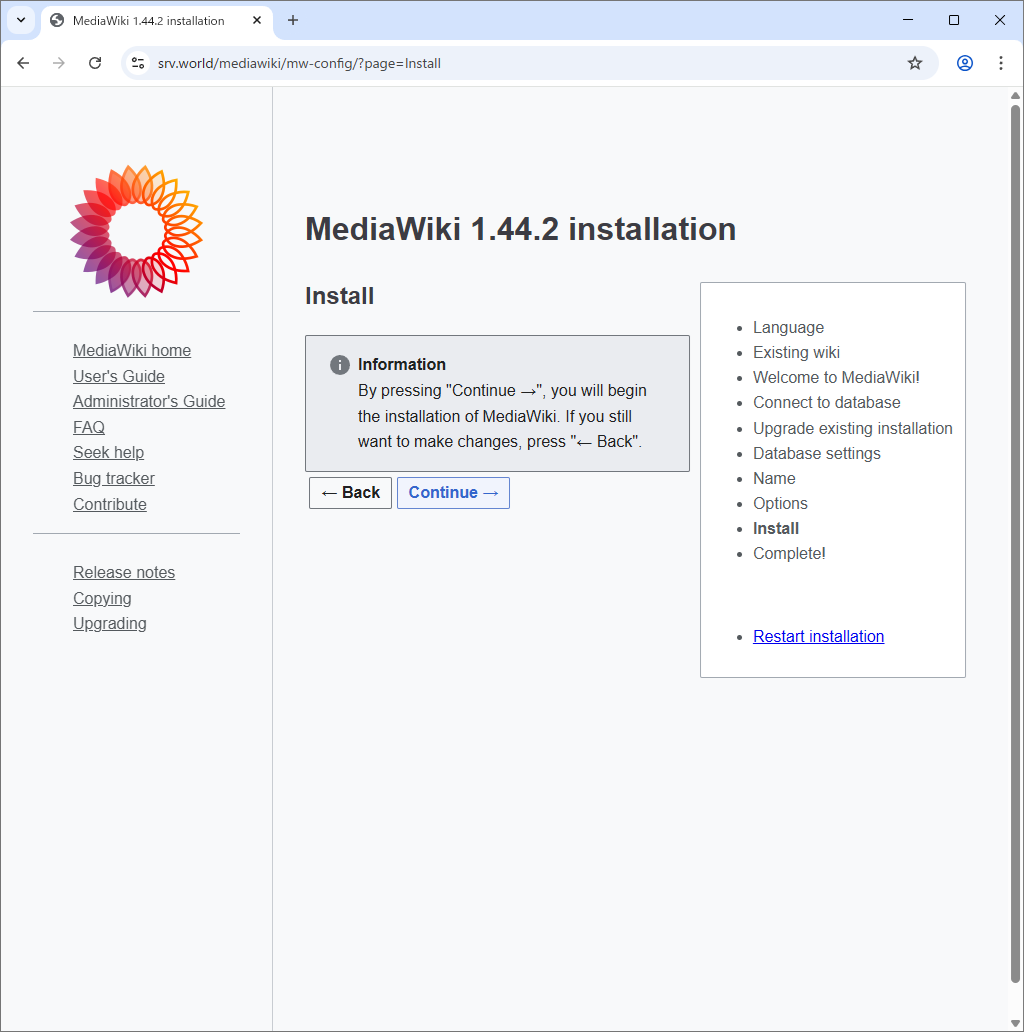This screenshot has height=1032, width=1024.
Task: Open the Administrator's Guide link
Action: click(149, 401)
